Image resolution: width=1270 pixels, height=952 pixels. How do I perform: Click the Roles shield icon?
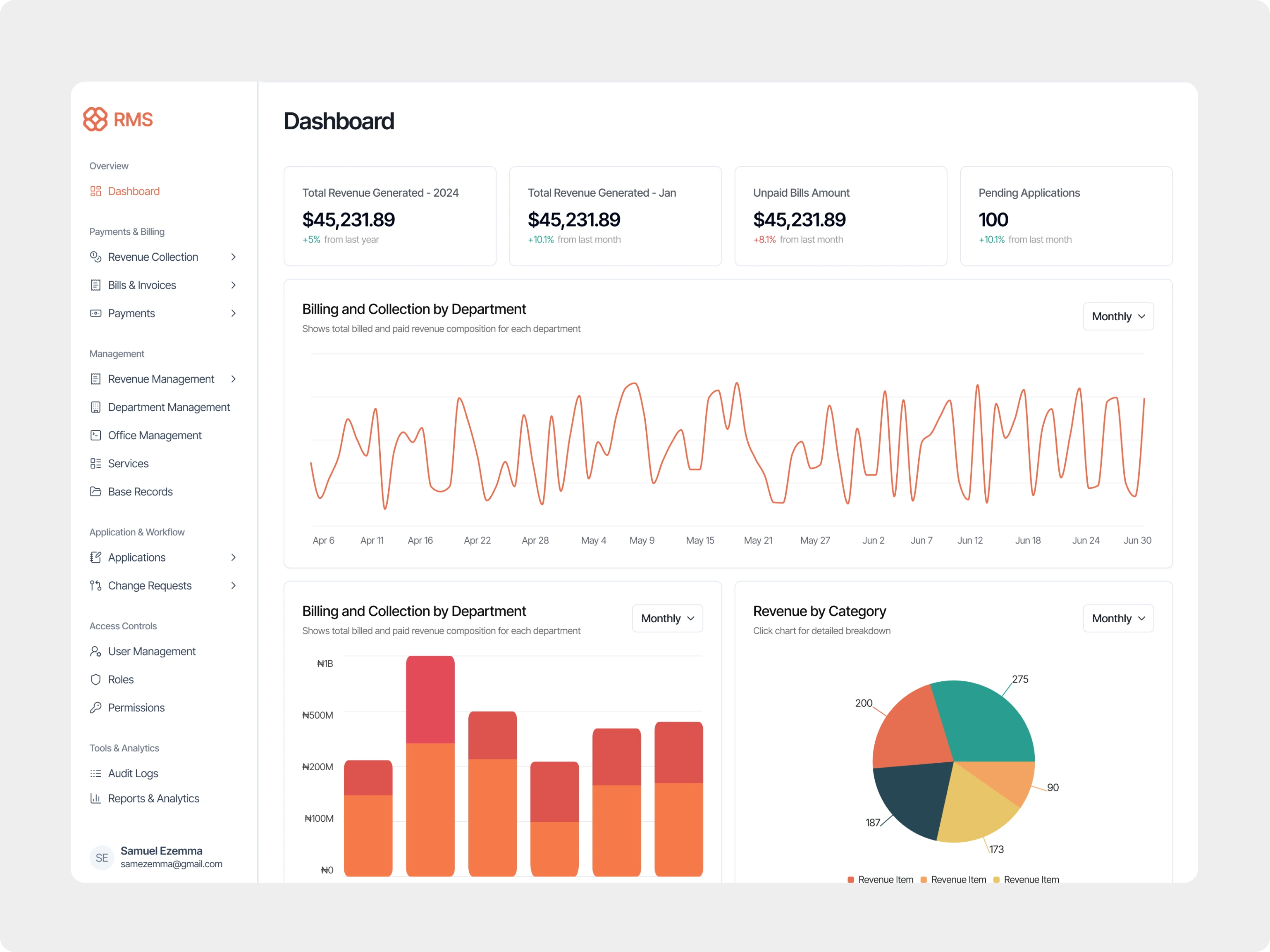95,679
